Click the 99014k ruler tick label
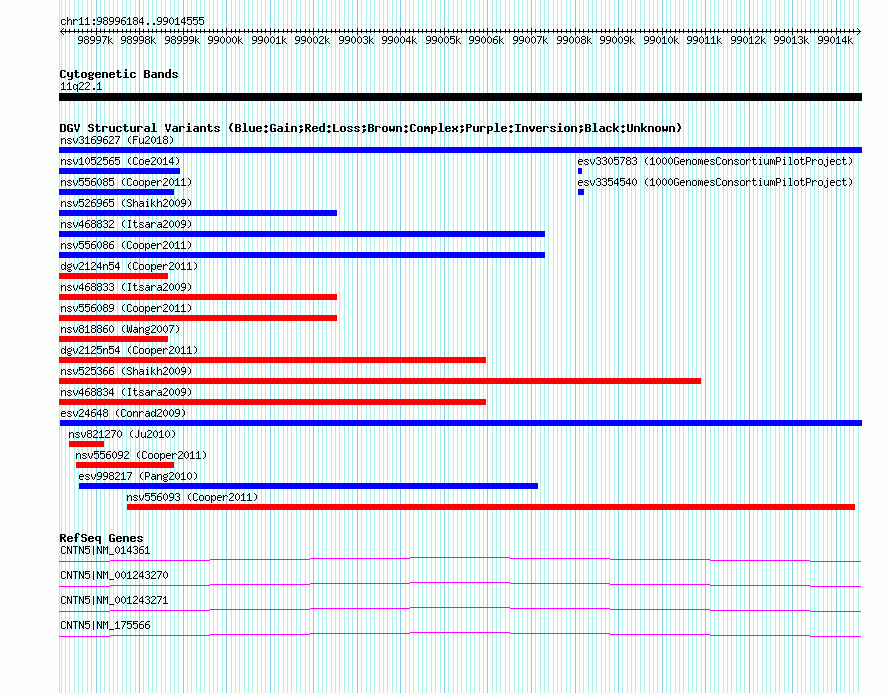 pos(835,40)
